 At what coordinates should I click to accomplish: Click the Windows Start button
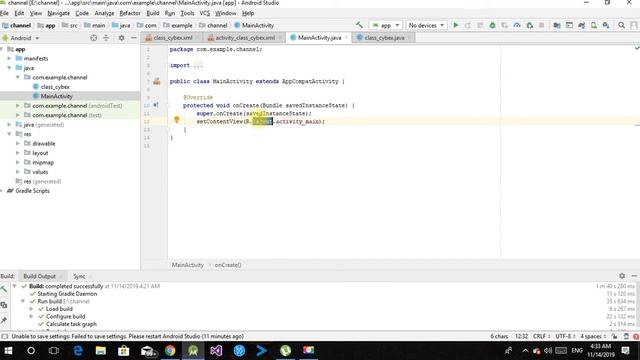tap(8, 350)
